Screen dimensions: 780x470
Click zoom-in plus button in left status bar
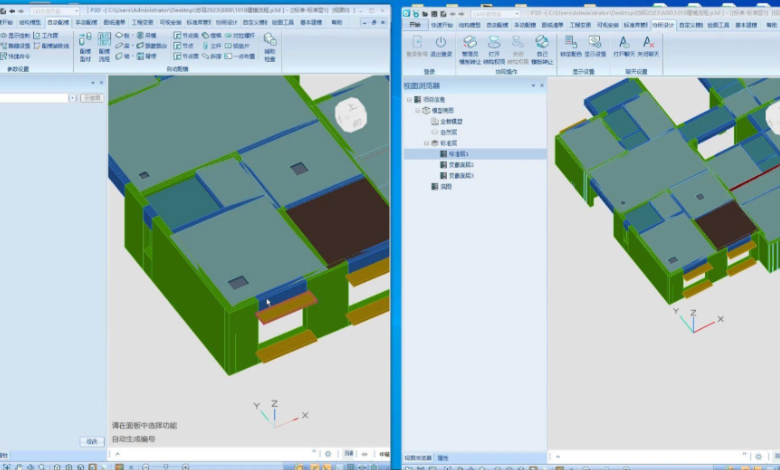tap(186, 467)
